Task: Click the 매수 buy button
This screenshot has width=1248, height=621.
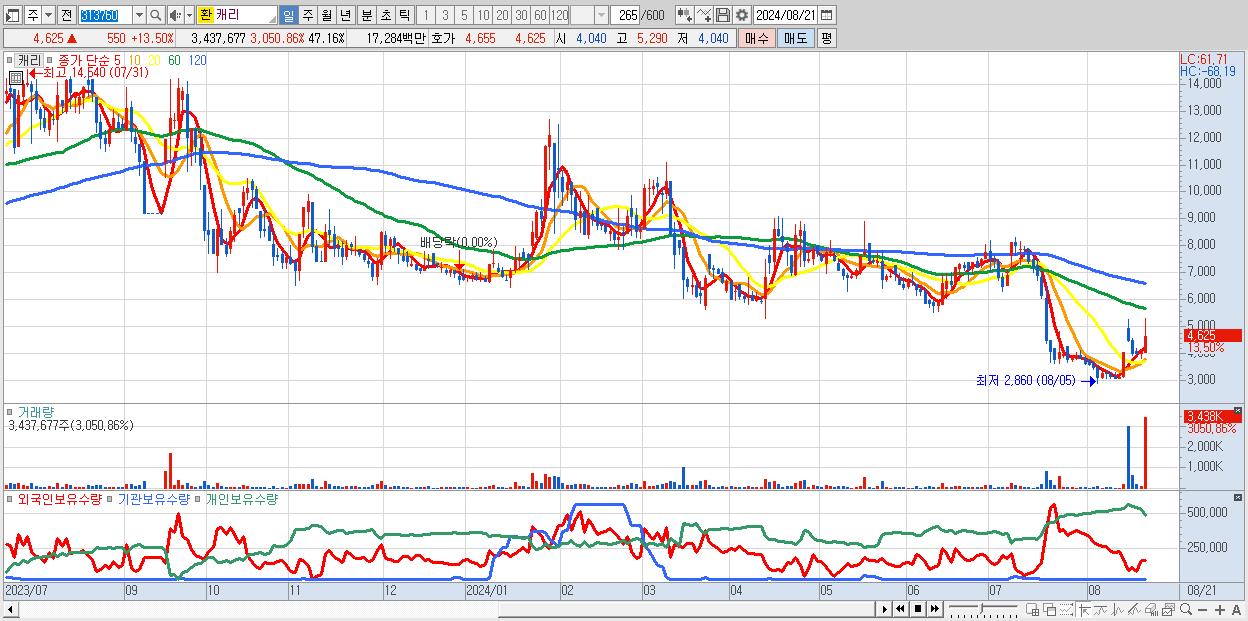Action: [x=757, y=38]
